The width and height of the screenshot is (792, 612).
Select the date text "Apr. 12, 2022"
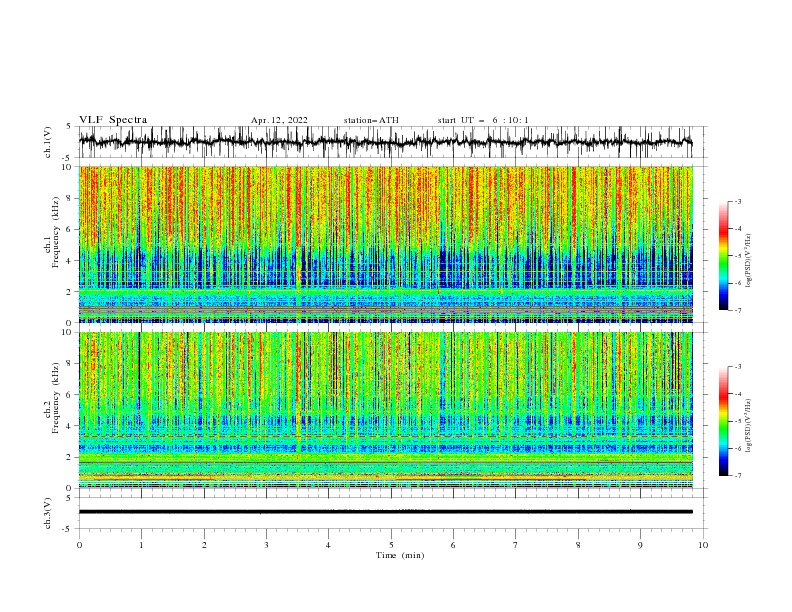click(279, 120)
